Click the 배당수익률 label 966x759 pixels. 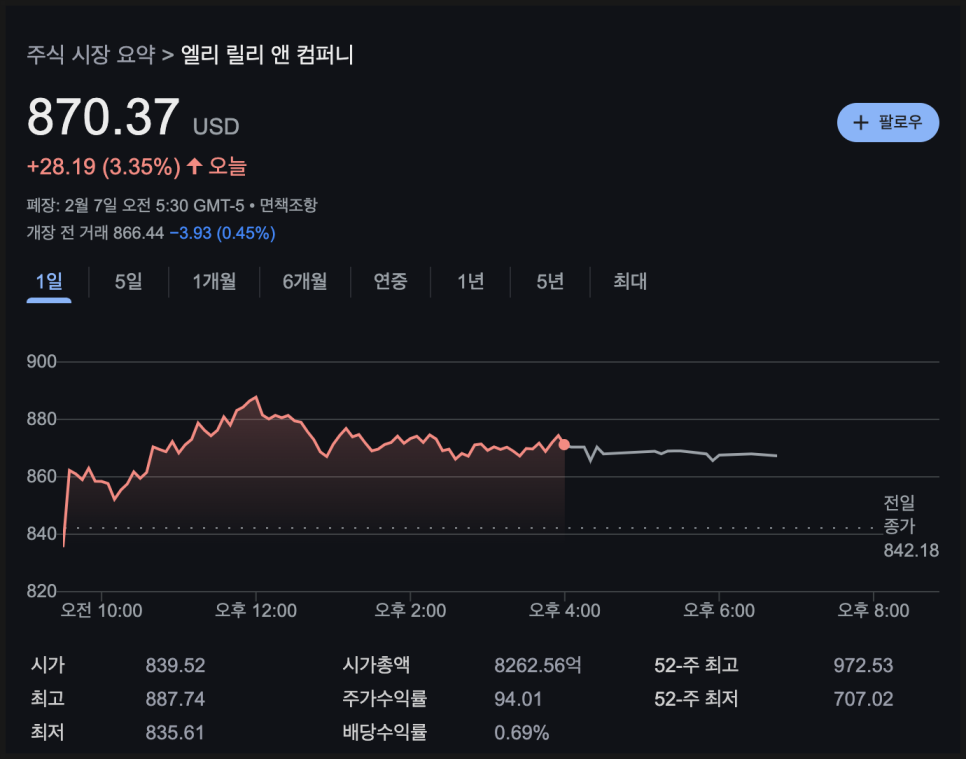point(385,733)
